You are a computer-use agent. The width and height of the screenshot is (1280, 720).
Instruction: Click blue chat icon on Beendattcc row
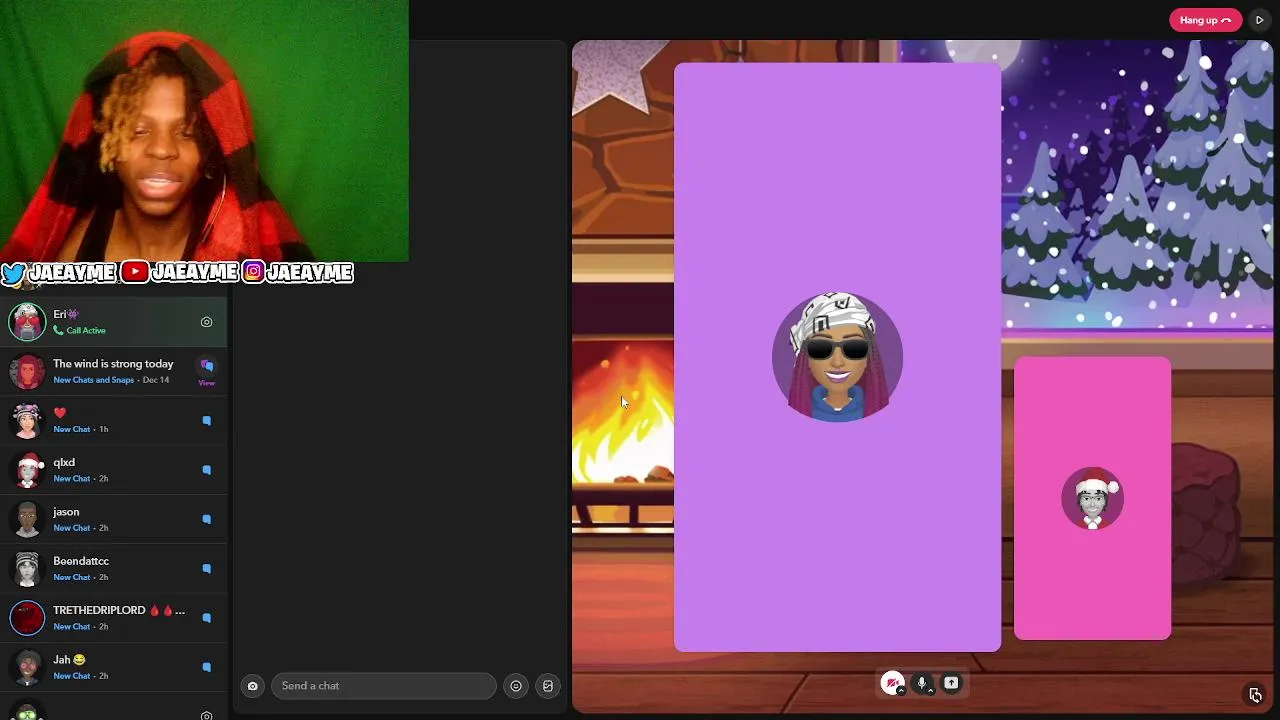207,568
